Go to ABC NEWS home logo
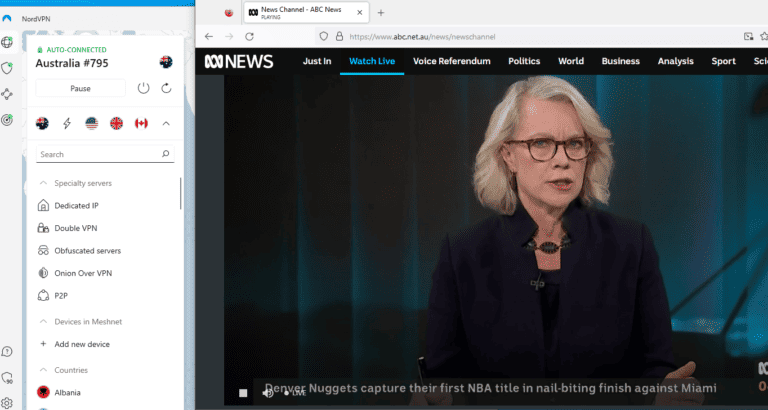This screenshot has height=410, width=768. pyautogui.click(x=239, y=61)
